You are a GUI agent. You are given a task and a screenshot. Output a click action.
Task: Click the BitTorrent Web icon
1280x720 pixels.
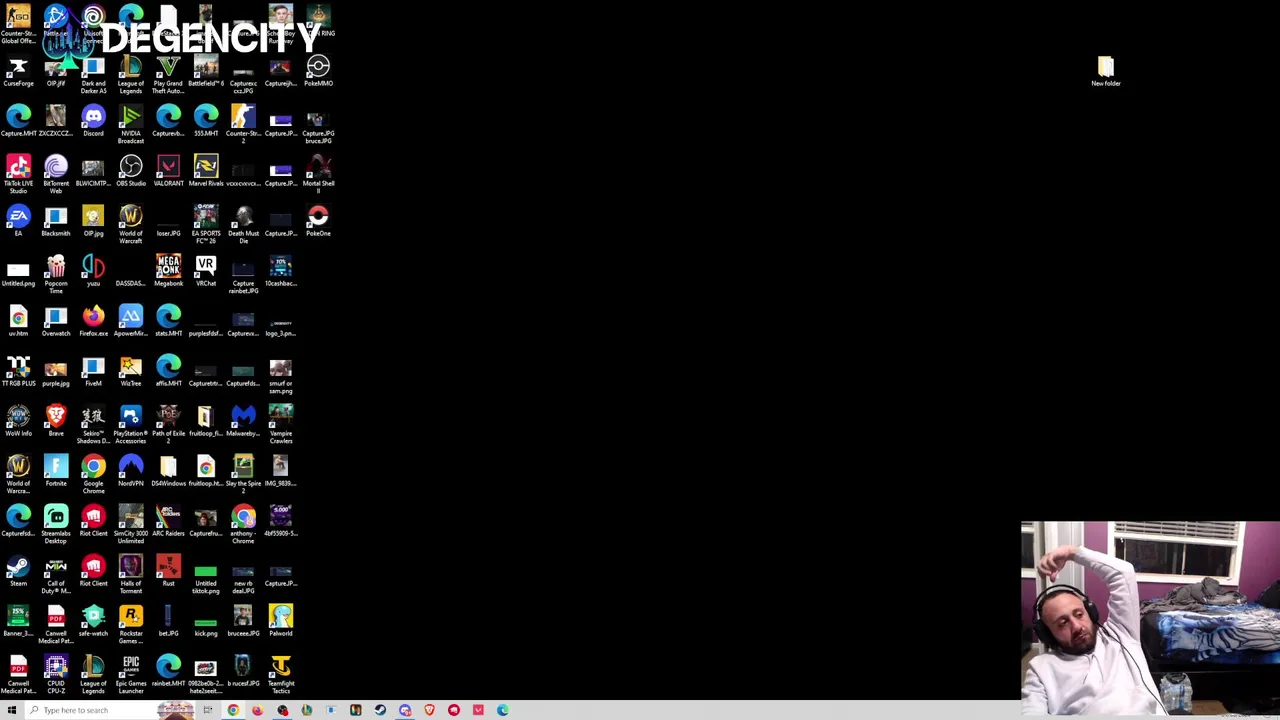click(56, 174)
